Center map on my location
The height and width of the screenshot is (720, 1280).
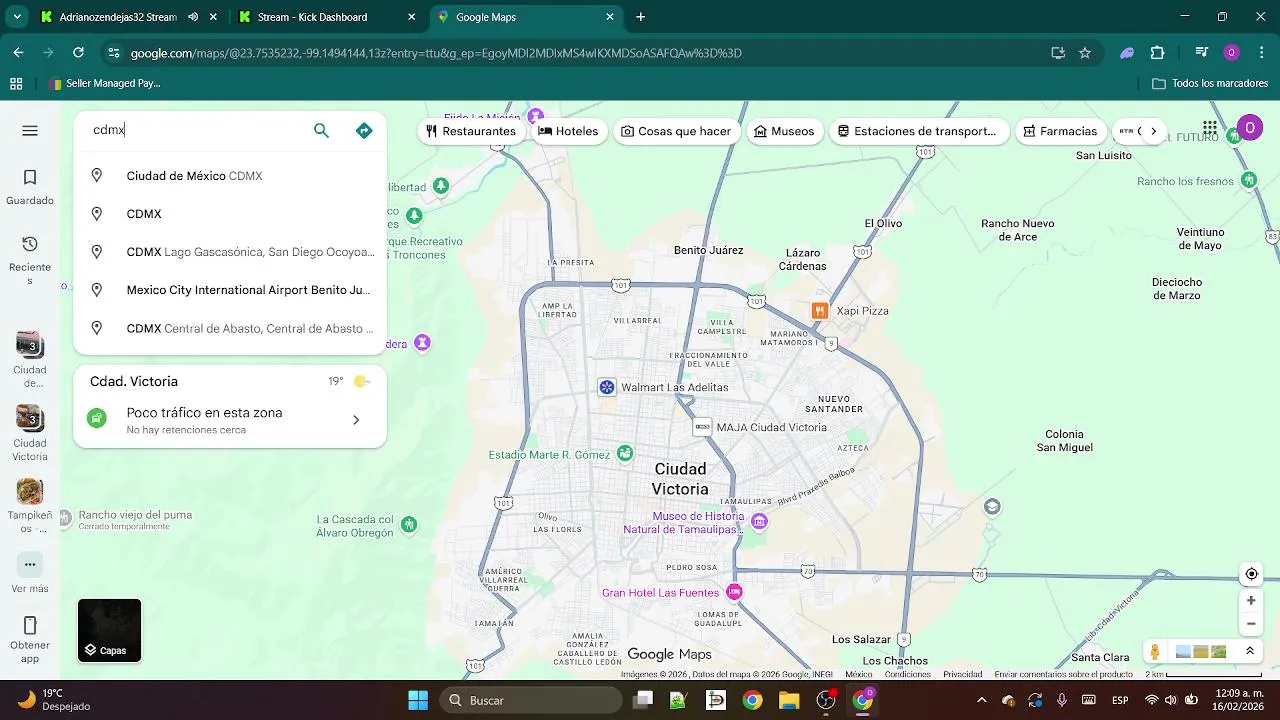[1251, 574]
